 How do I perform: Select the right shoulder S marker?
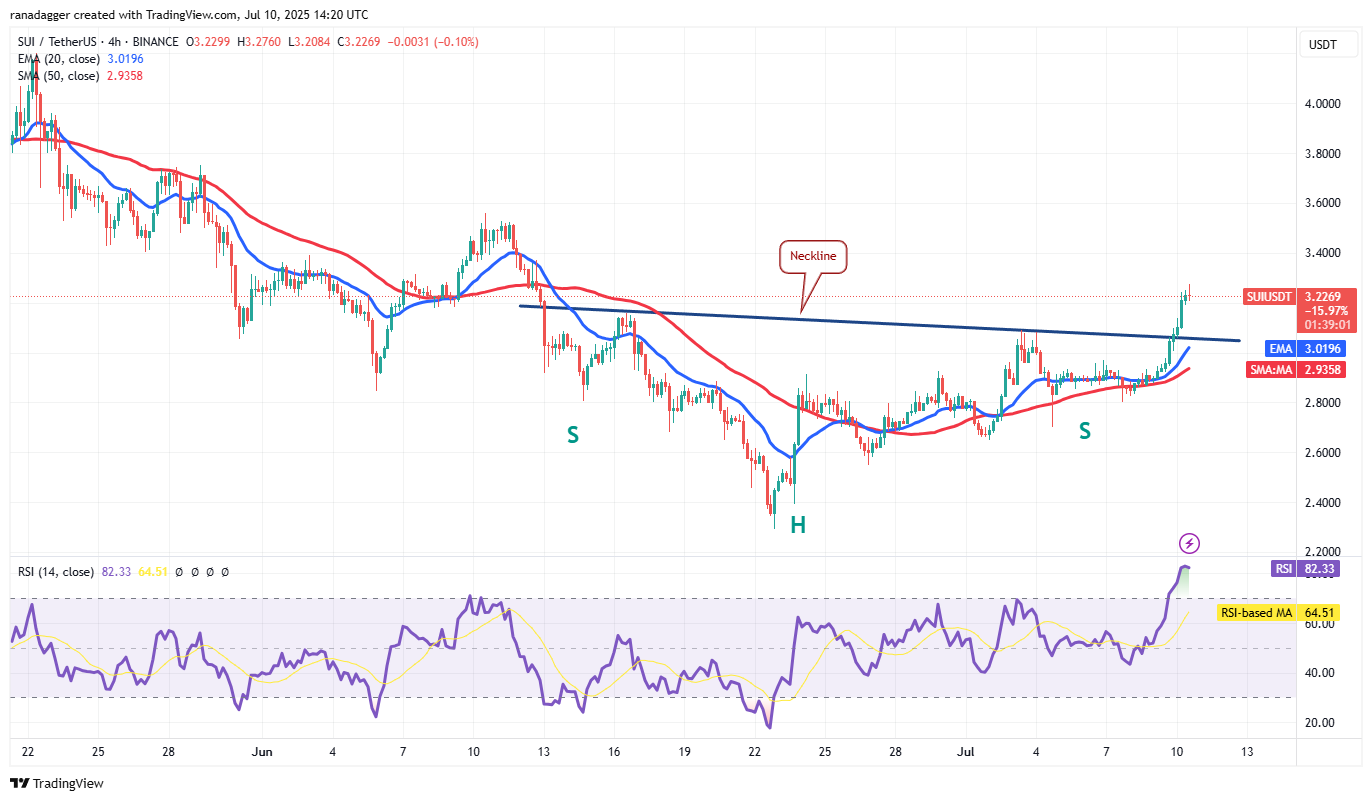click(x=1084, y=431)
